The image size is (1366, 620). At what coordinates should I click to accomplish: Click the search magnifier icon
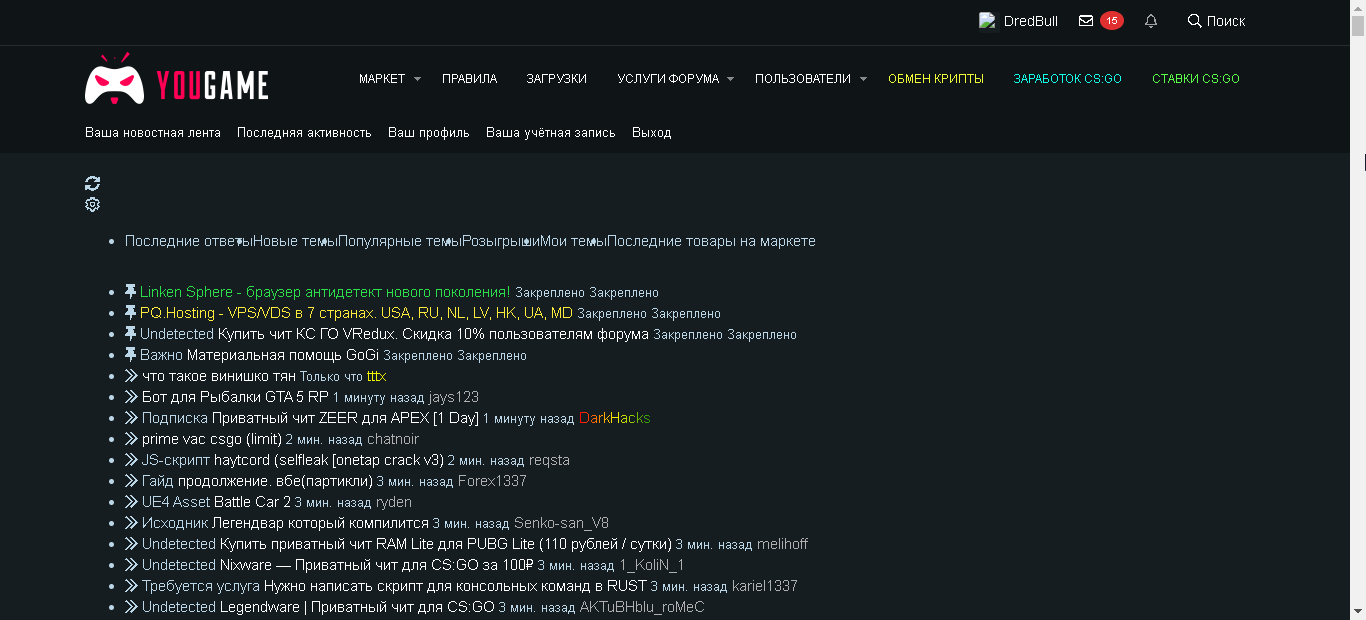pyautogui.click(x=1194, y=21)
